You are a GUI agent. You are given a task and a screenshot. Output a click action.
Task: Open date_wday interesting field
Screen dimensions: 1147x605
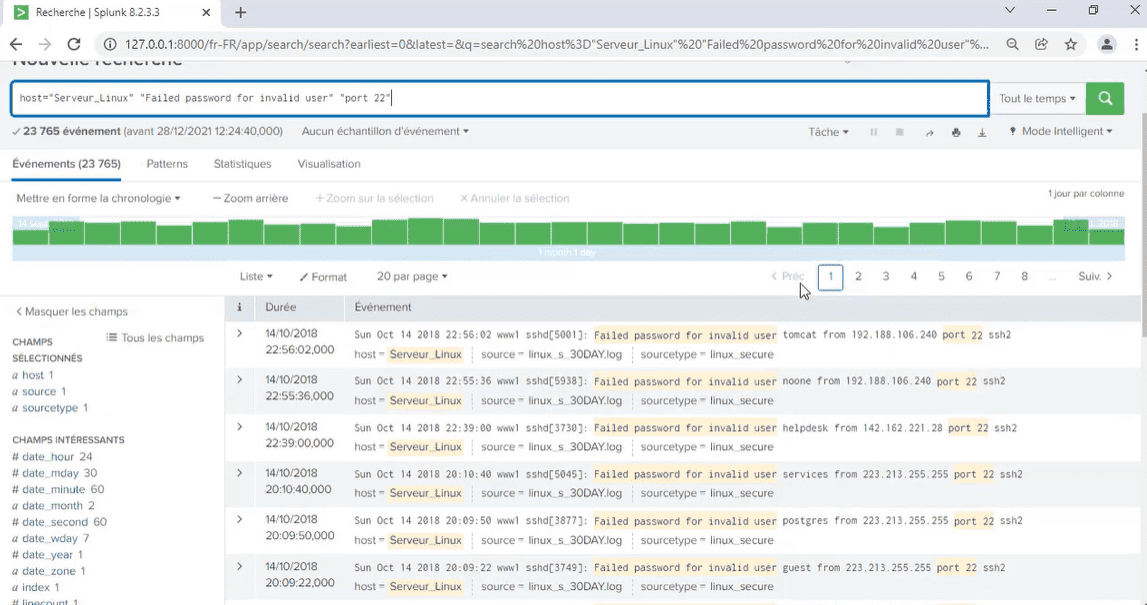50,538
